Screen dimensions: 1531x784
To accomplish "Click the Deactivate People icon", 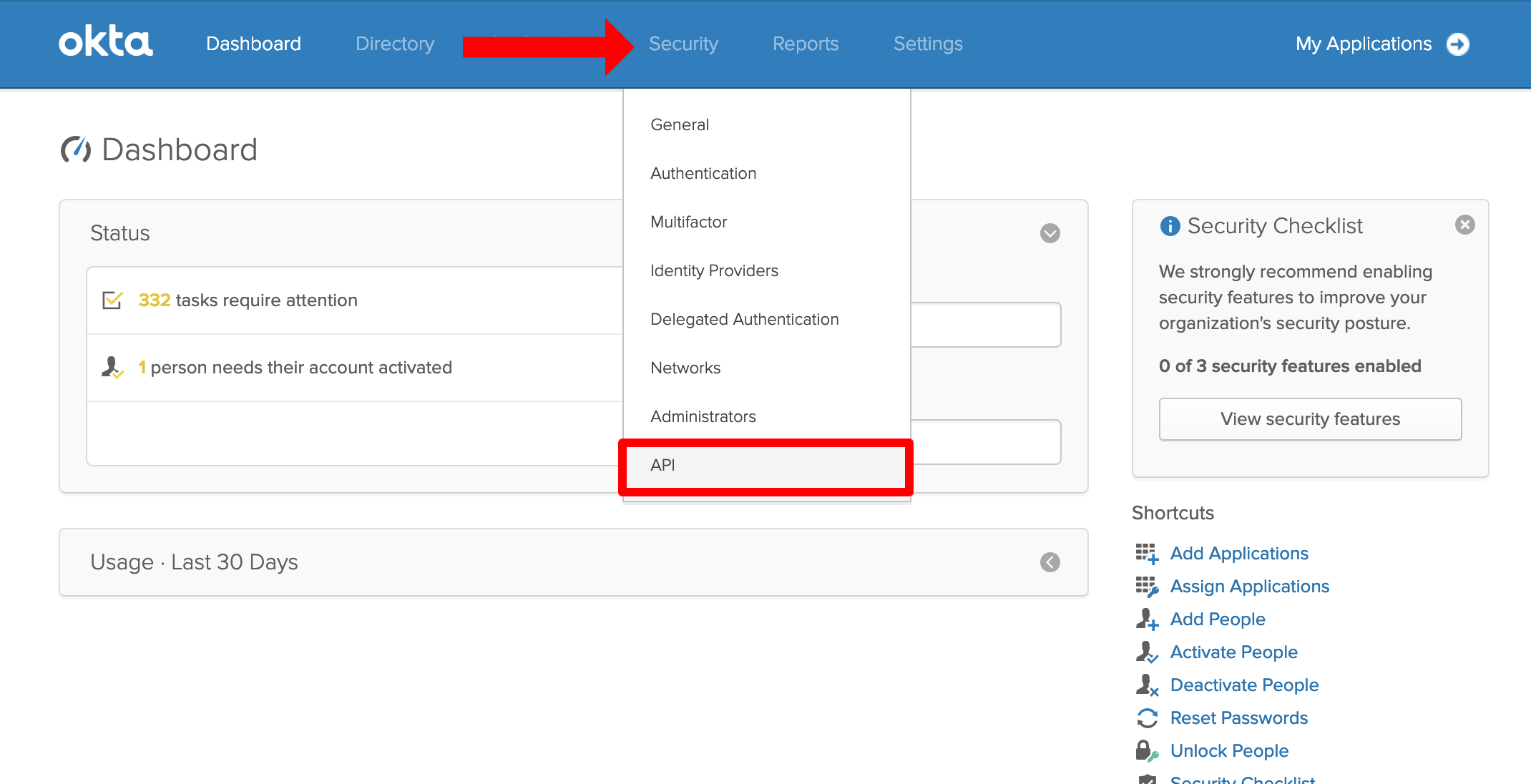I will [x=1147, y=685].
